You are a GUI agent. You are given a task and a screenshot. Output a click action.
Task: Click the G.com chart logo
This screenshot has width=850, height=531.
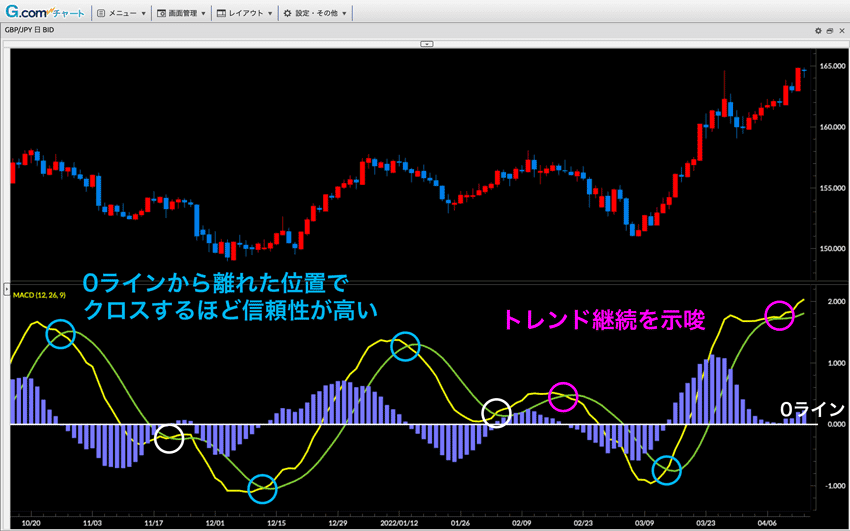[x=45, y=14]
